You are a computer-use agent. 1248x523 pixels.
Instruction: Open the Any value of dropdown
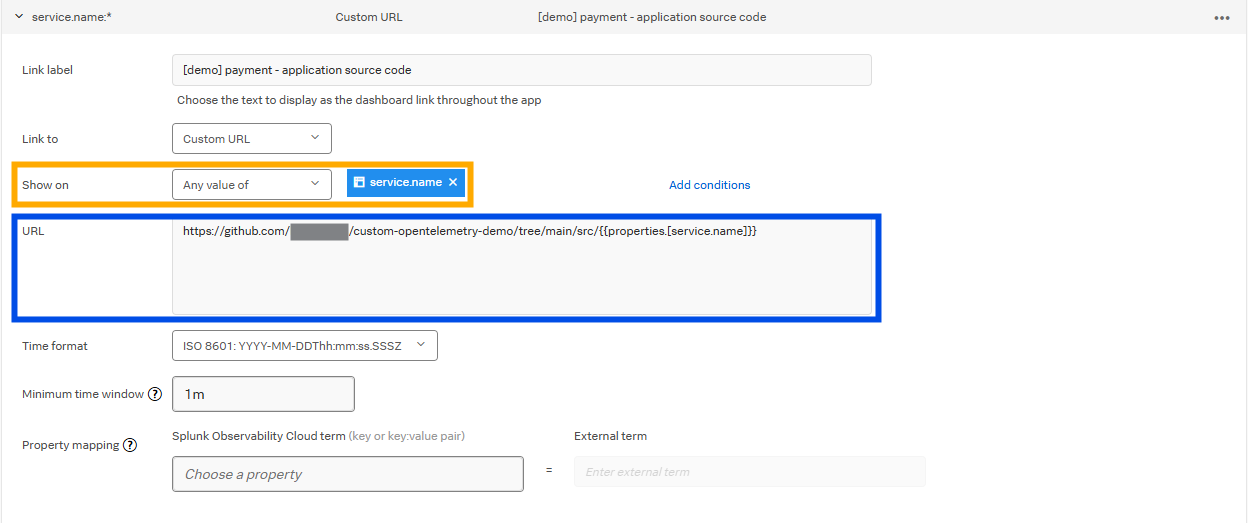coord(252,184)
